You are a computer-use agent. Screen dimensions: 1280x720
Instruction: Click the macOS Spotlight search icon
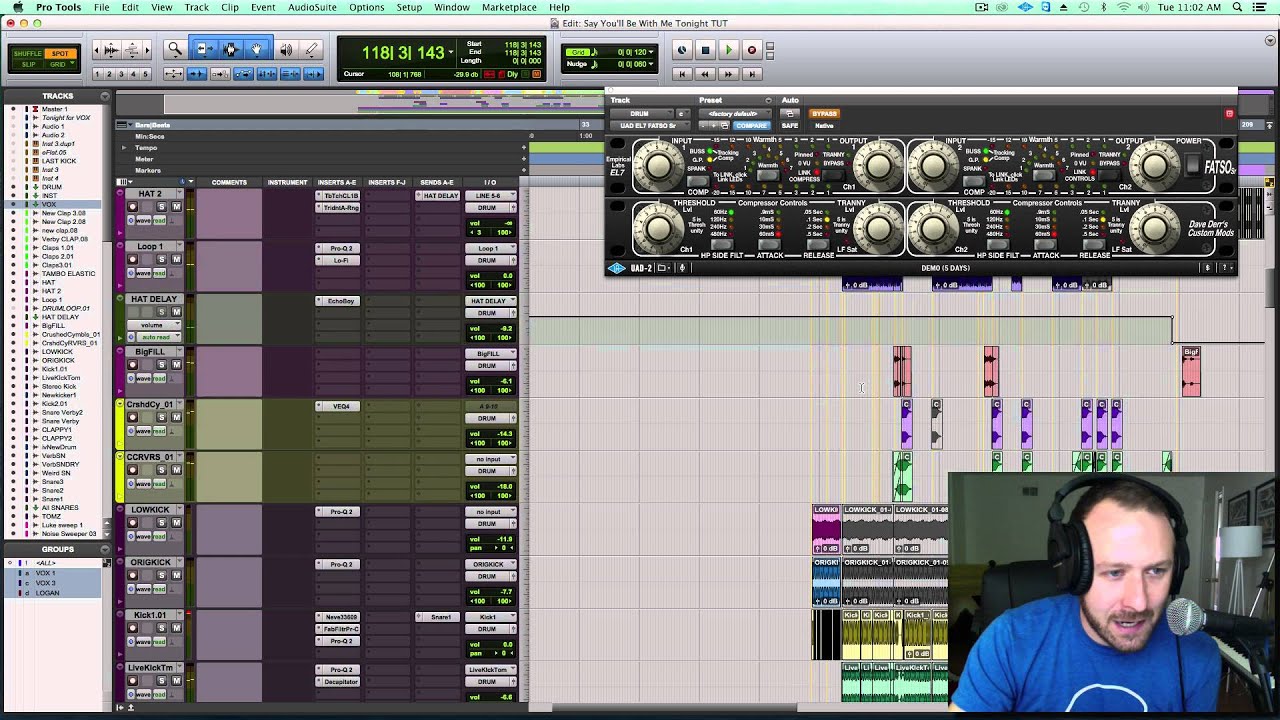(1237, 7)
